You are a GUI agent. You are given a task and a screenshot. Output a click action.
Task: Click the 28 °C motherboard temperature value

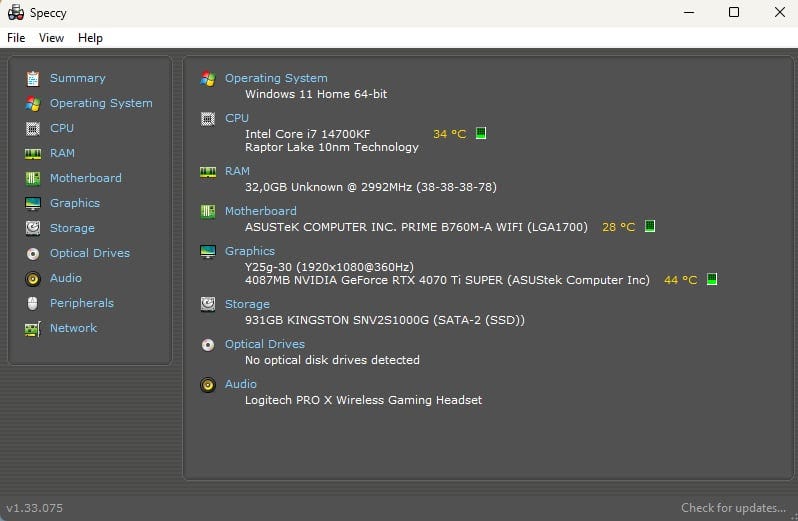click(618, 227)
